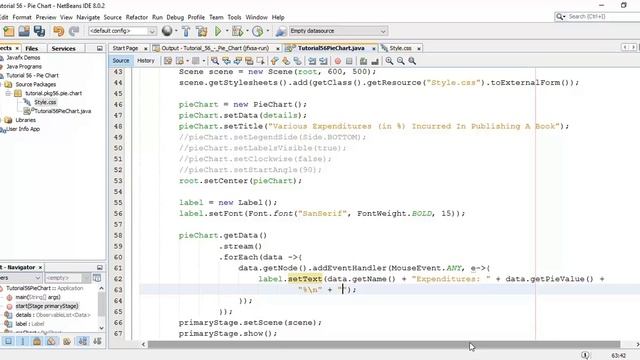This screenshot has height=360, width=640.
Task: Clean and Build project with broom icon
Action: click(x=202, y=31)
